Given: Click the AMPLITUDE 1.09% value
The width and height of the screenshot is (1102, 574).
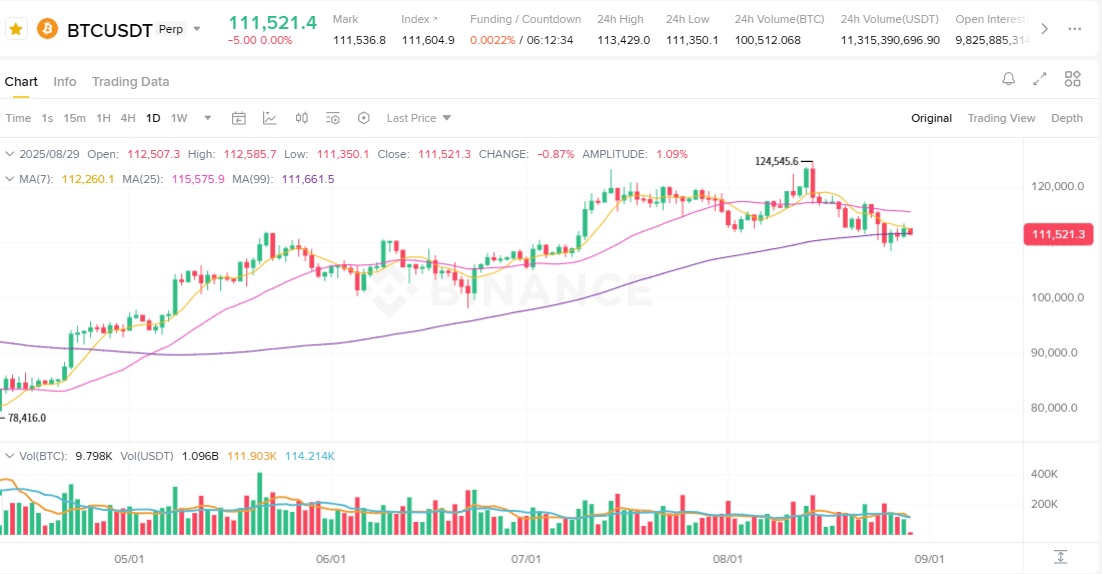Looking at the screenshot, I should click(x=672, y=154).
